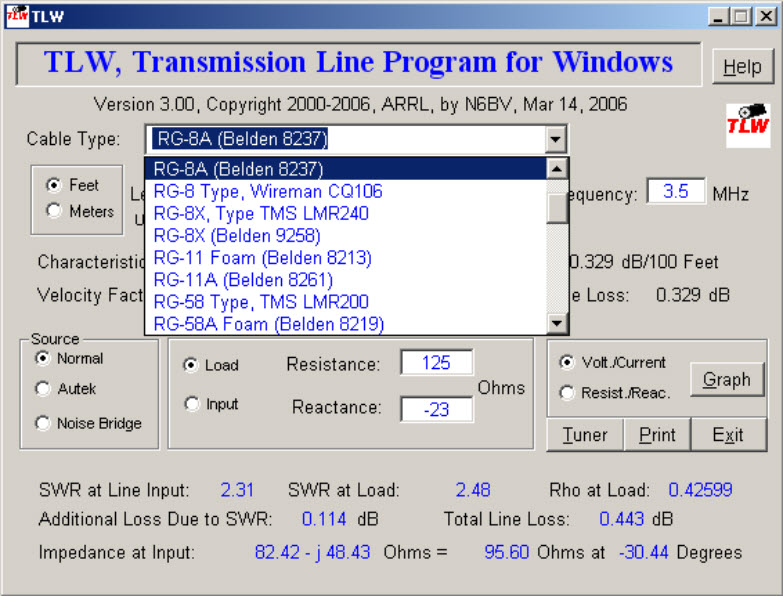This screenshot has height=596, width=783.
Task: Open the Help button
Action: click(743, 66)
